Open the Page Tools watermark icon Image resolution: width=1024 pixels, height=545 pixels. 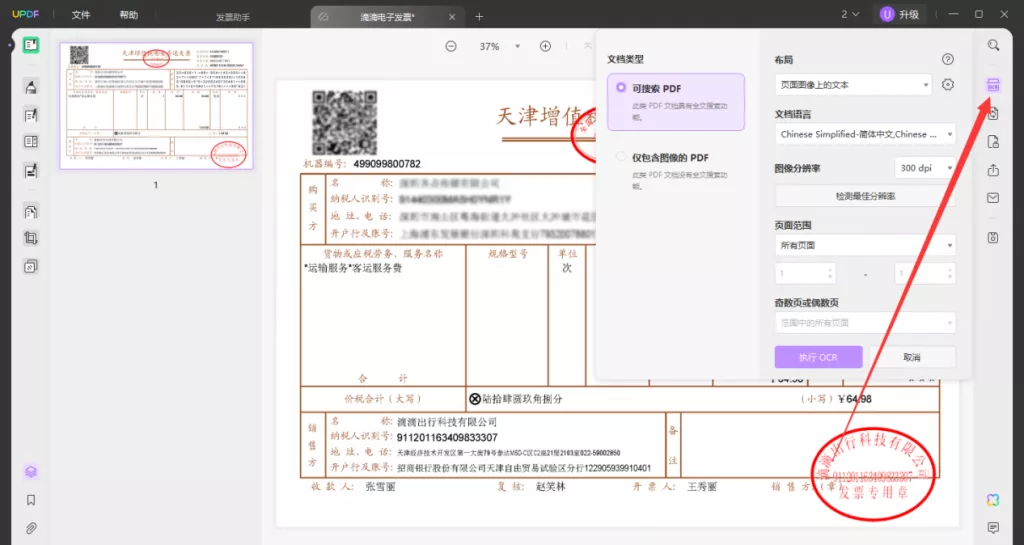click(31, 266)
